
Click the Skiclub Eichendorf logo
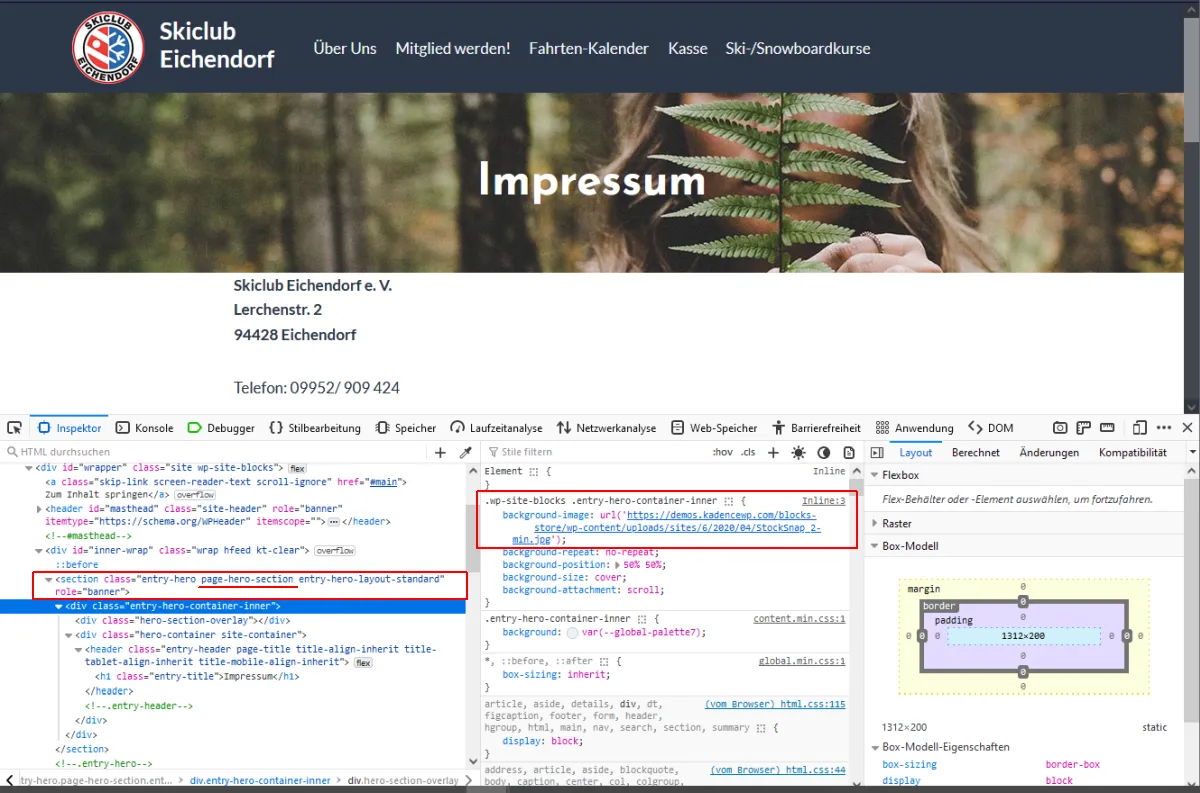108,46
